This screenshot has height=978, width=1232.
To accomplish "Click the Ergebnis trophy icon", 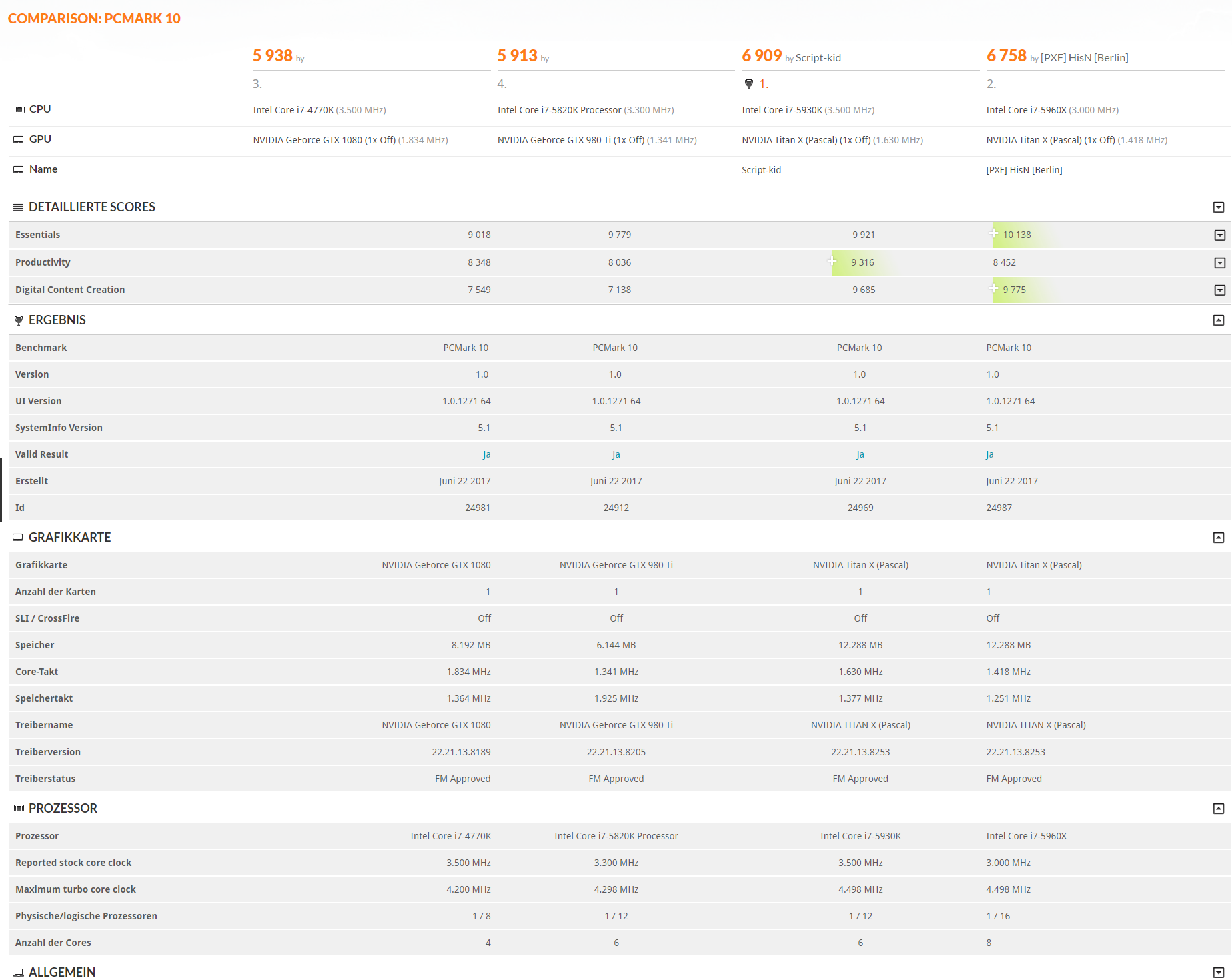I will 18,320.
